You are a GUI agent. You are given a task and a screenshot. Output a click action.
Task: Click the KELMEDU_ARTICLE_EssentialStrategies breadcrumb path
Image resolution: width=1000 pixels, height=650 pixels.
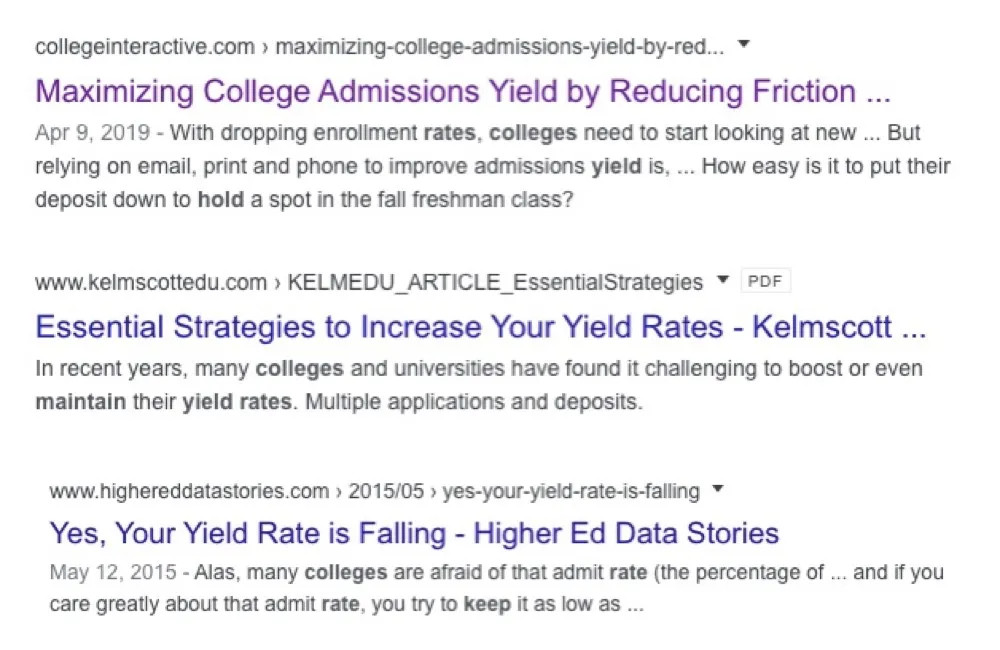[x=495, y=282]
